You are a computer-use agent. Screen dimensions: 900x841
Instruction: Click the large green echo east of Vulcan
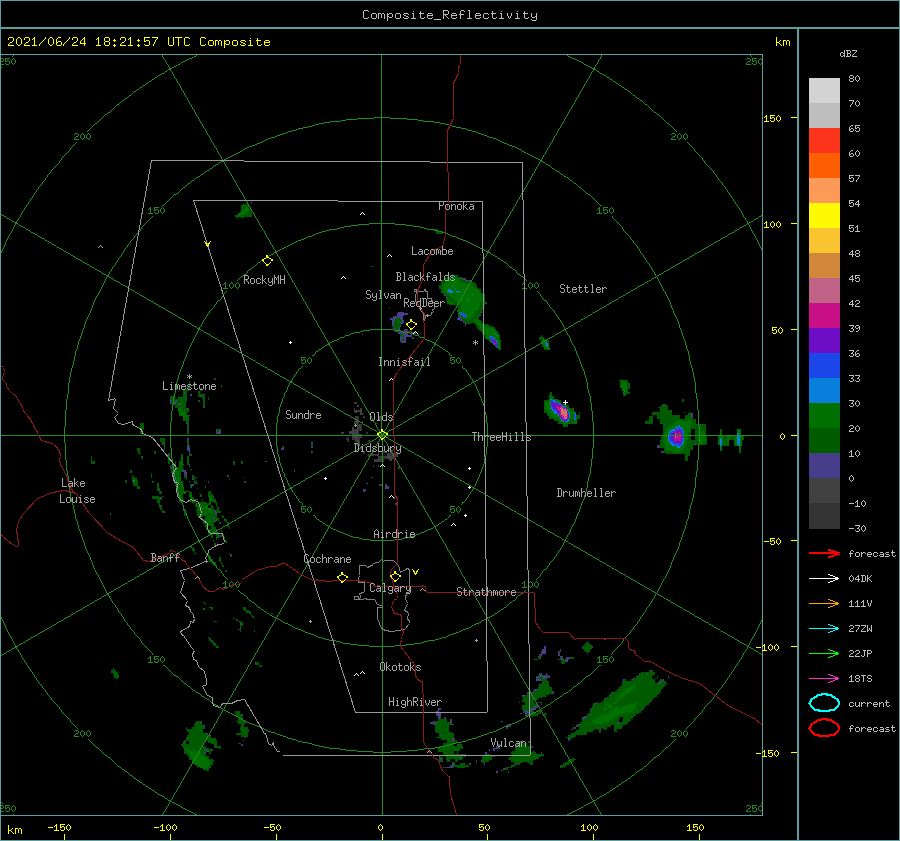[x=619, y=705]
